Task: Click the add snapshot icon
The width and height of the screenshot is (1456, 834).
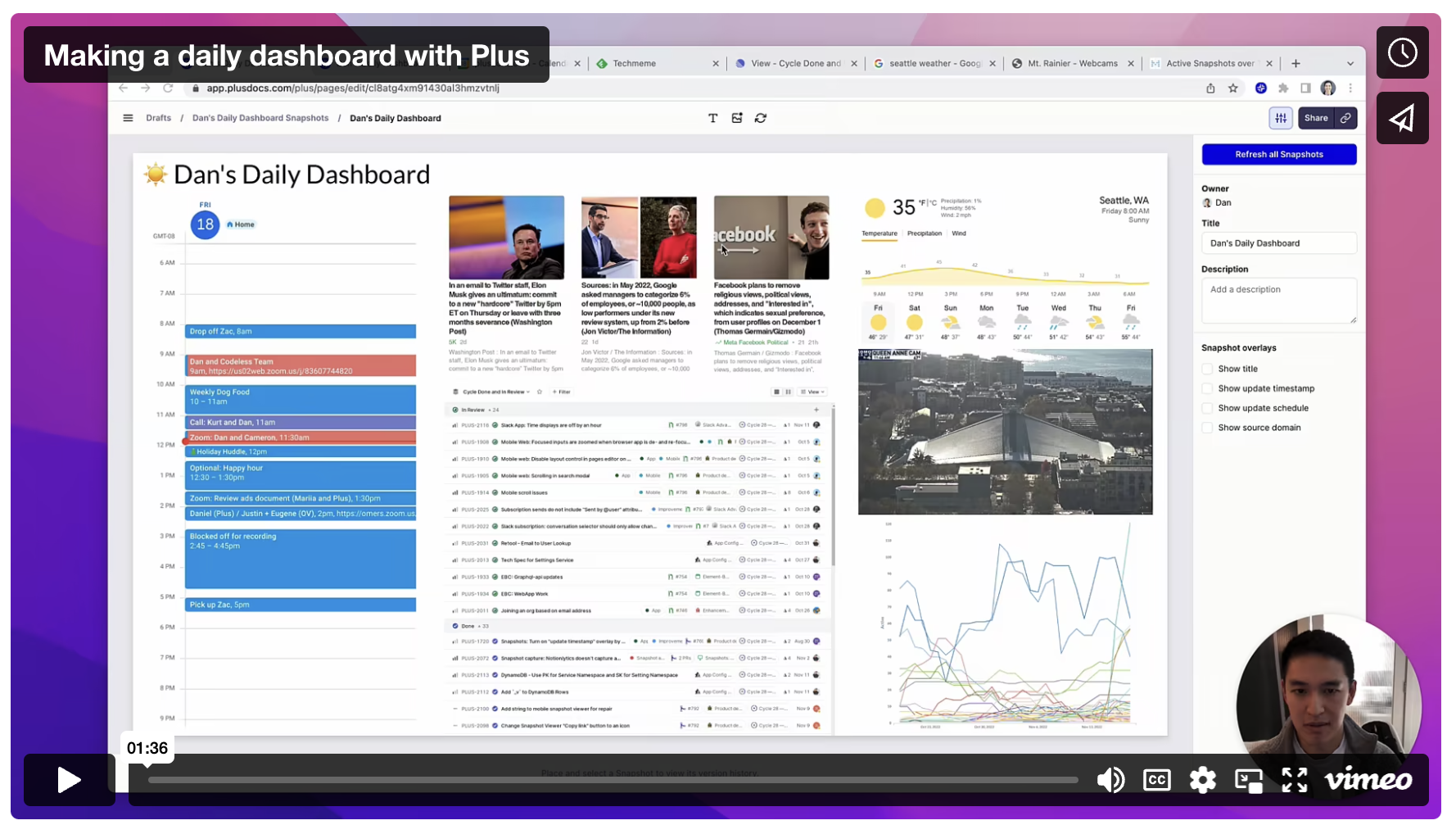Action: point(737,118)
